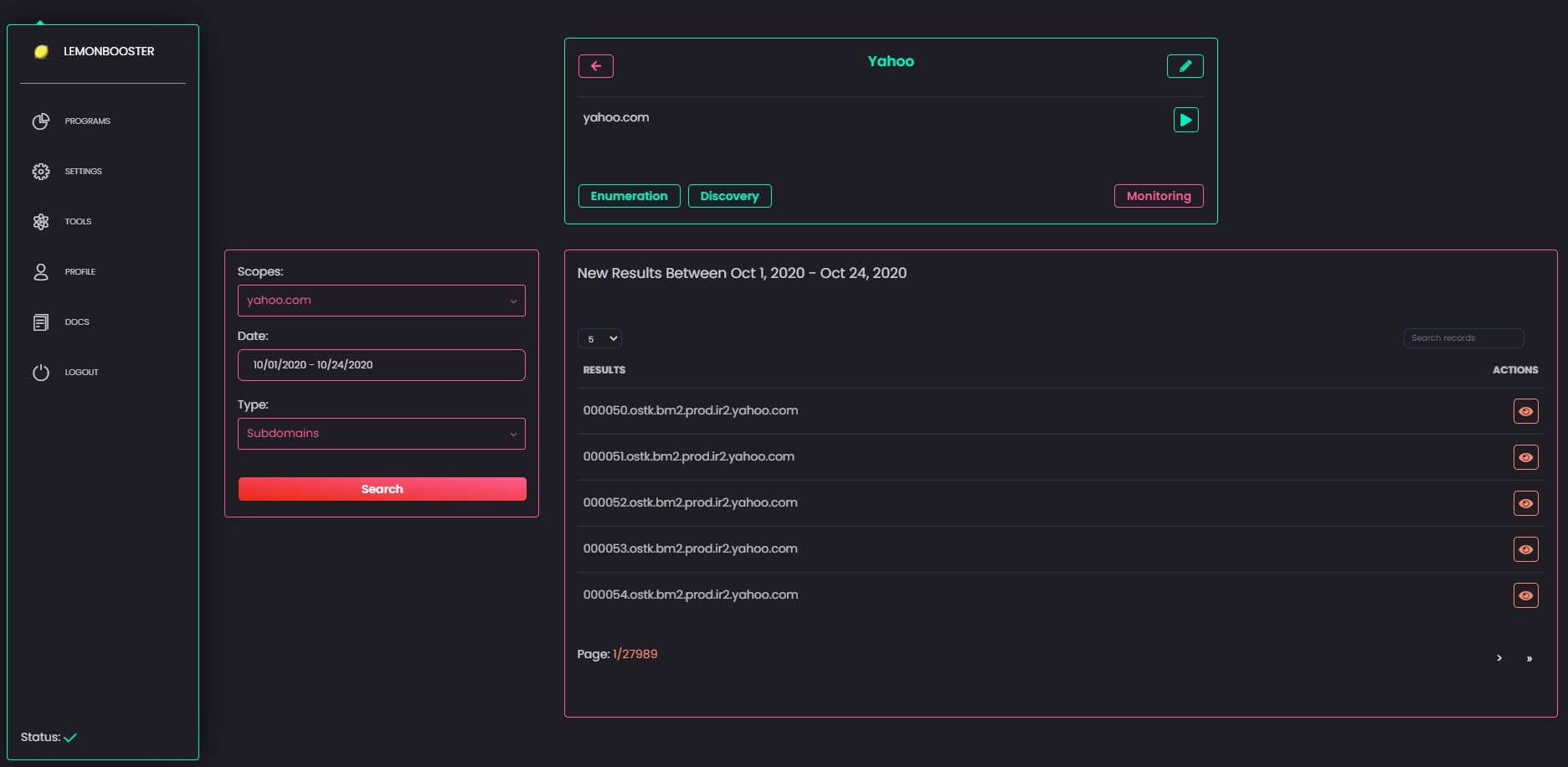The image size is (1568, 767).
Task: View details for 000050.ostk.bm2.prod.ir2.yahoo.com
Action: pos(1525,411)
